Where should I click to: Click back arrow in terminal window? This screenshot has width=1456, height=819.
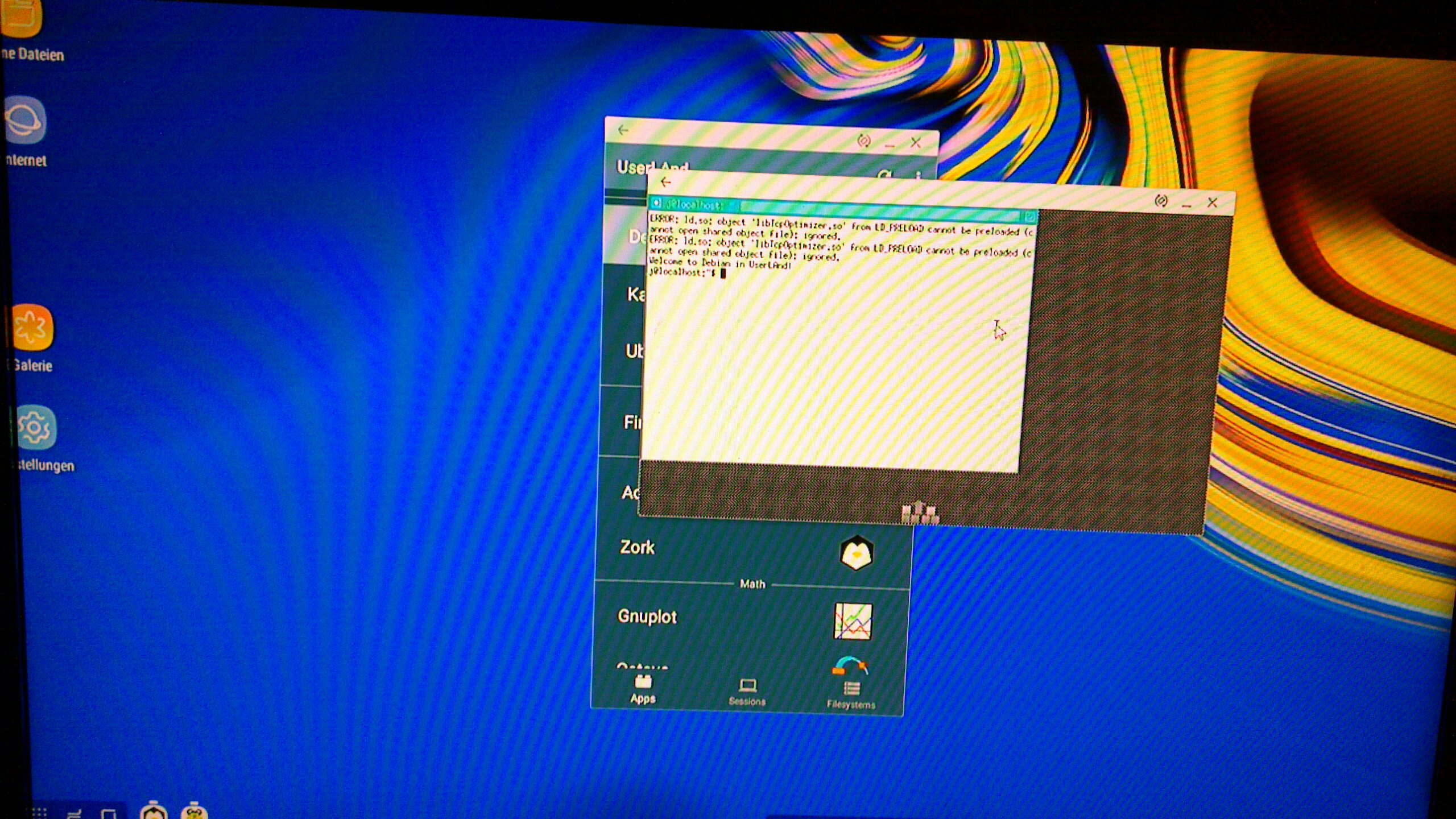(x=666, y=182)
